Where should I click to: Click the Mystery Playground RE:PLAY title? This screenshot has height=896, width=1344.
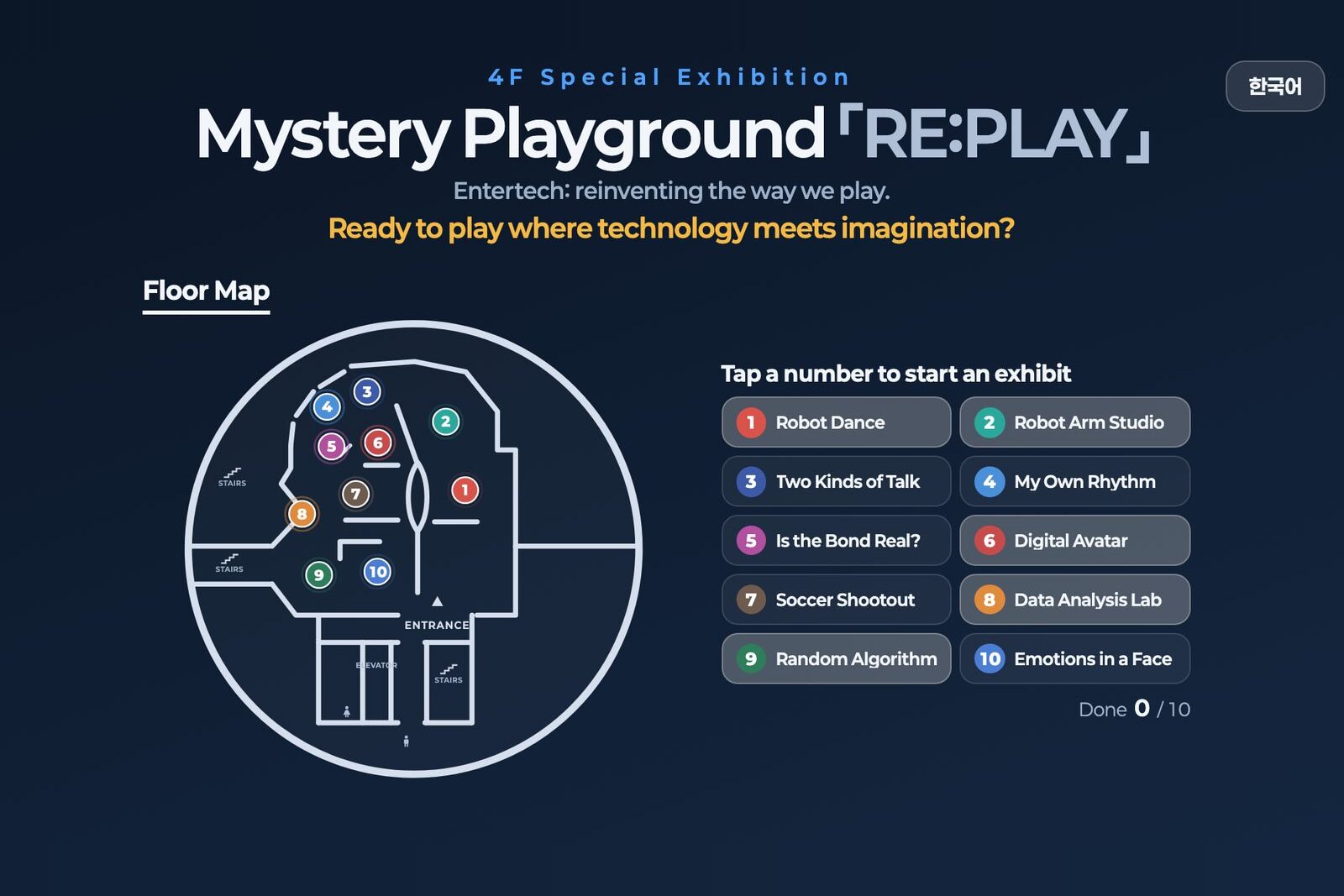pyautogui.click(x=672, y=134)
